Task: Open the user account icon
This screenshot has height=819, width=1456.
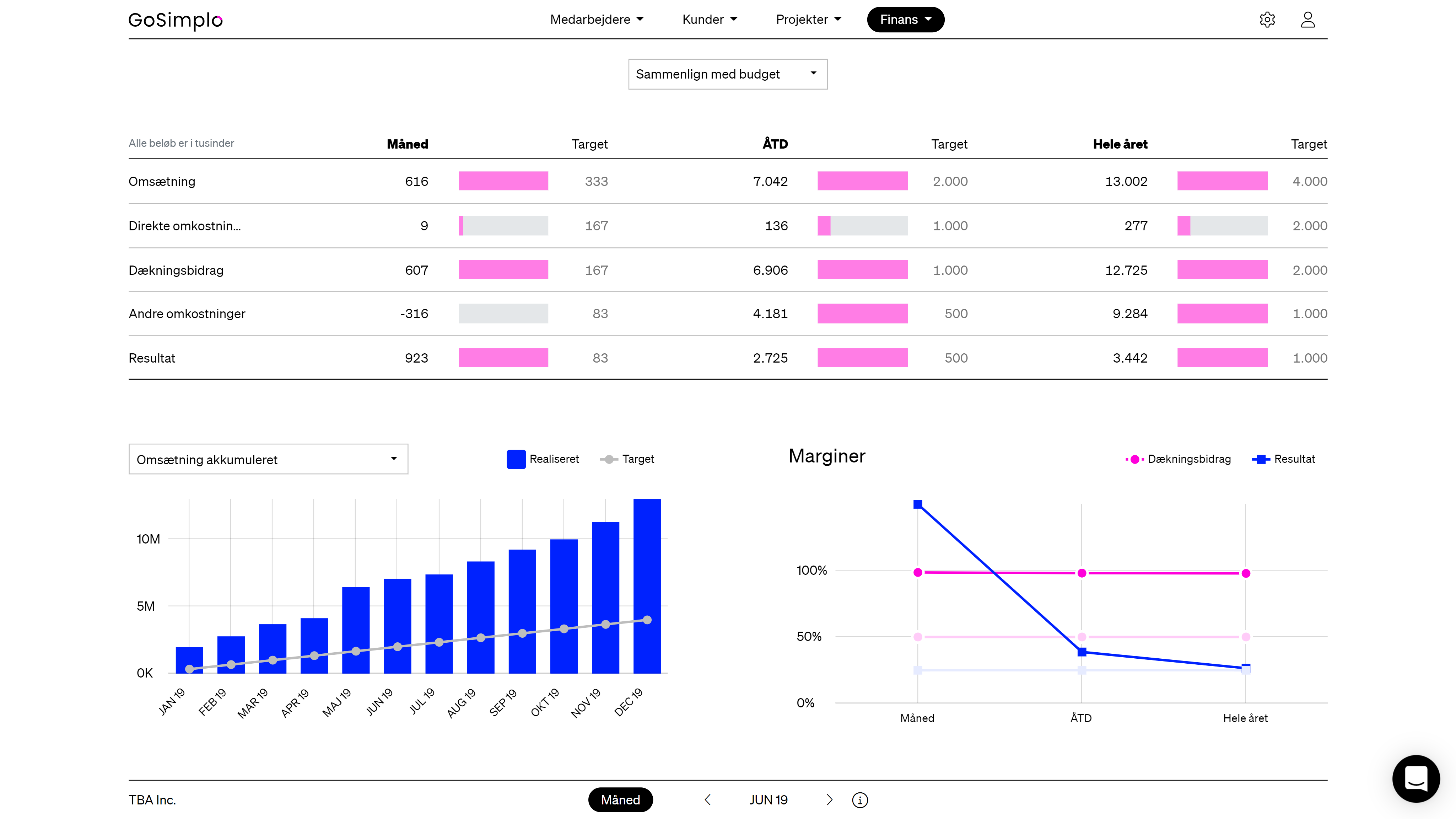Action: click(1308, 19)
